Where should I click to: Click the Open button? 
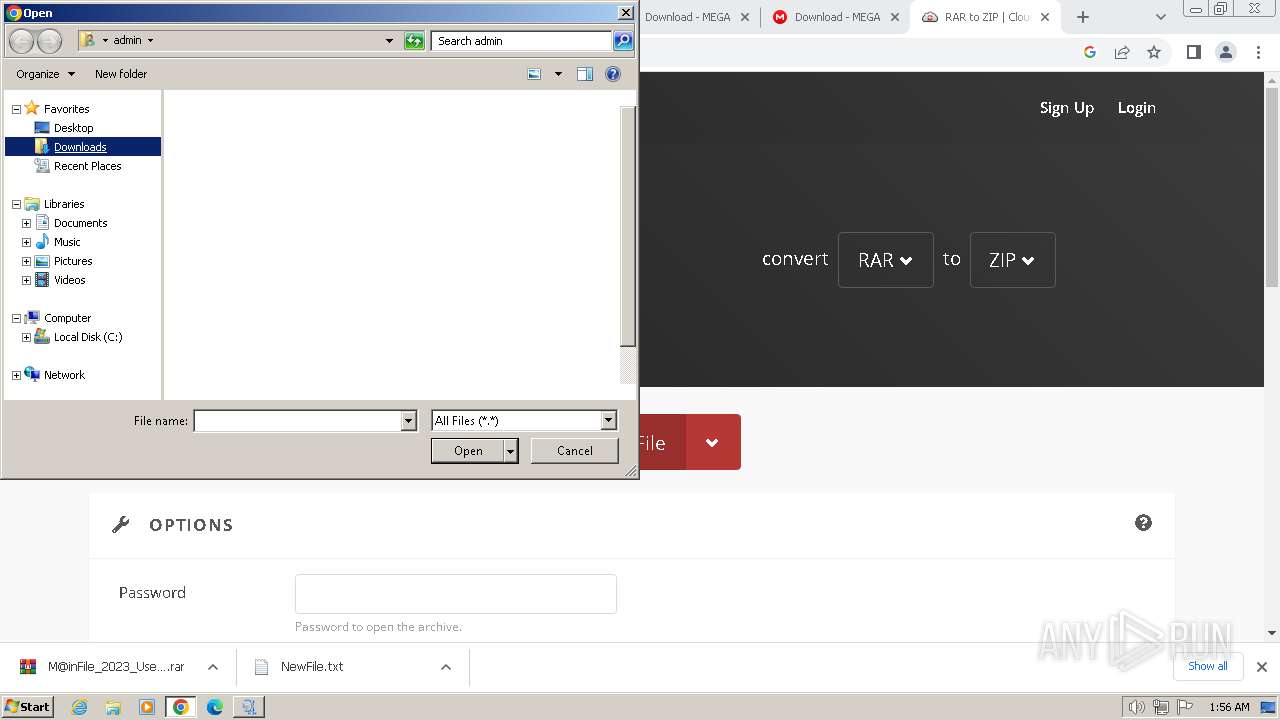[x=468, y=451]
